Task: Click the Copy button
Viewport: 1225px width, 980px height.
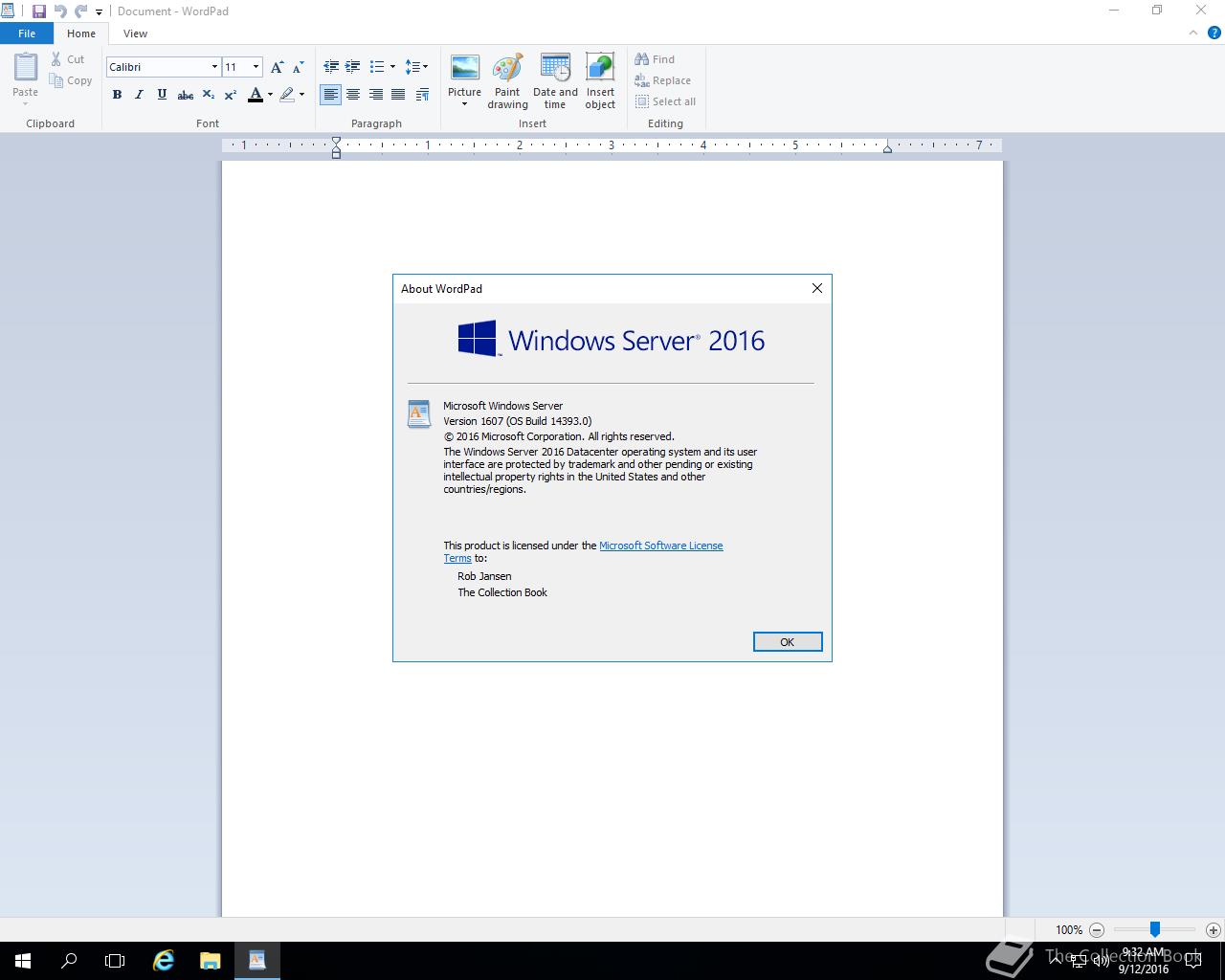Action: [x=71, y=81]
